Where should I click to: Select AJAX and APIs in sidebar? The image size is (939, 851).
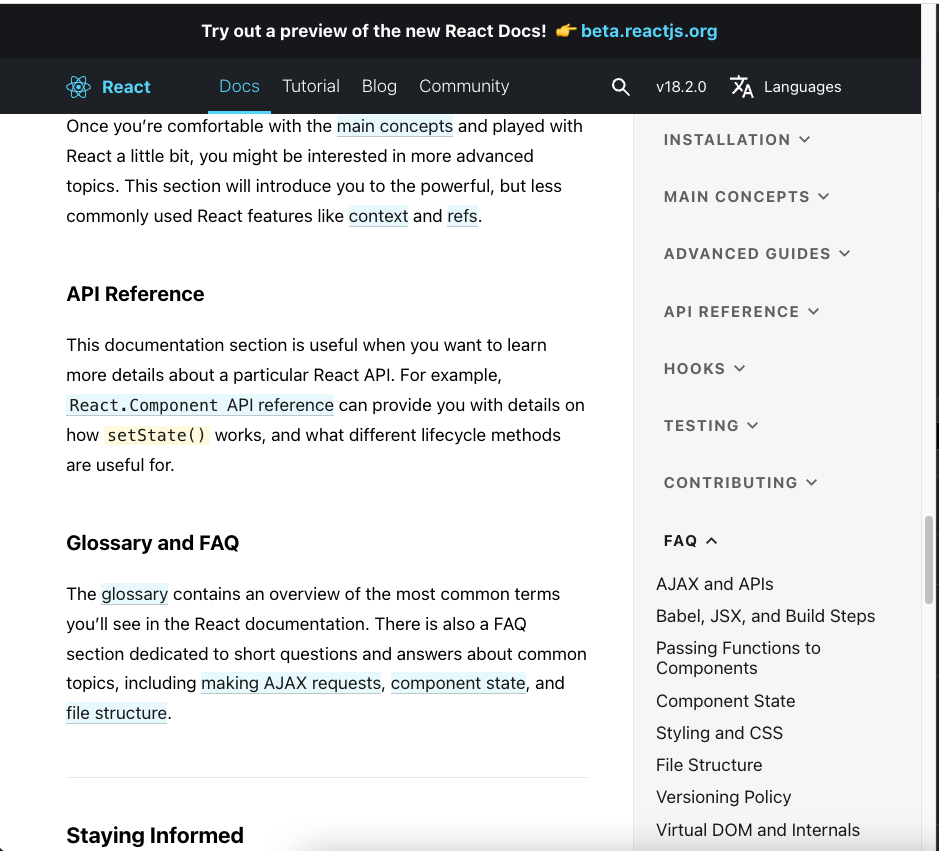click(x=714, y=584)
